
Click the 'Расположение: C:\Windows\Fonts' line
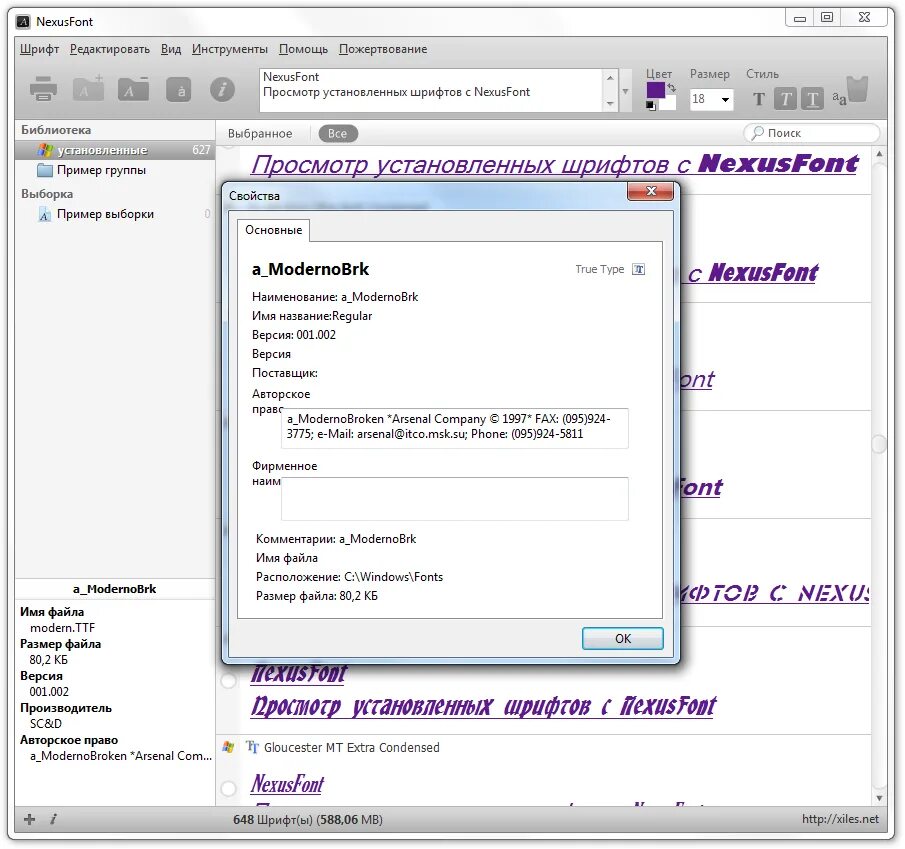point(349,577)
